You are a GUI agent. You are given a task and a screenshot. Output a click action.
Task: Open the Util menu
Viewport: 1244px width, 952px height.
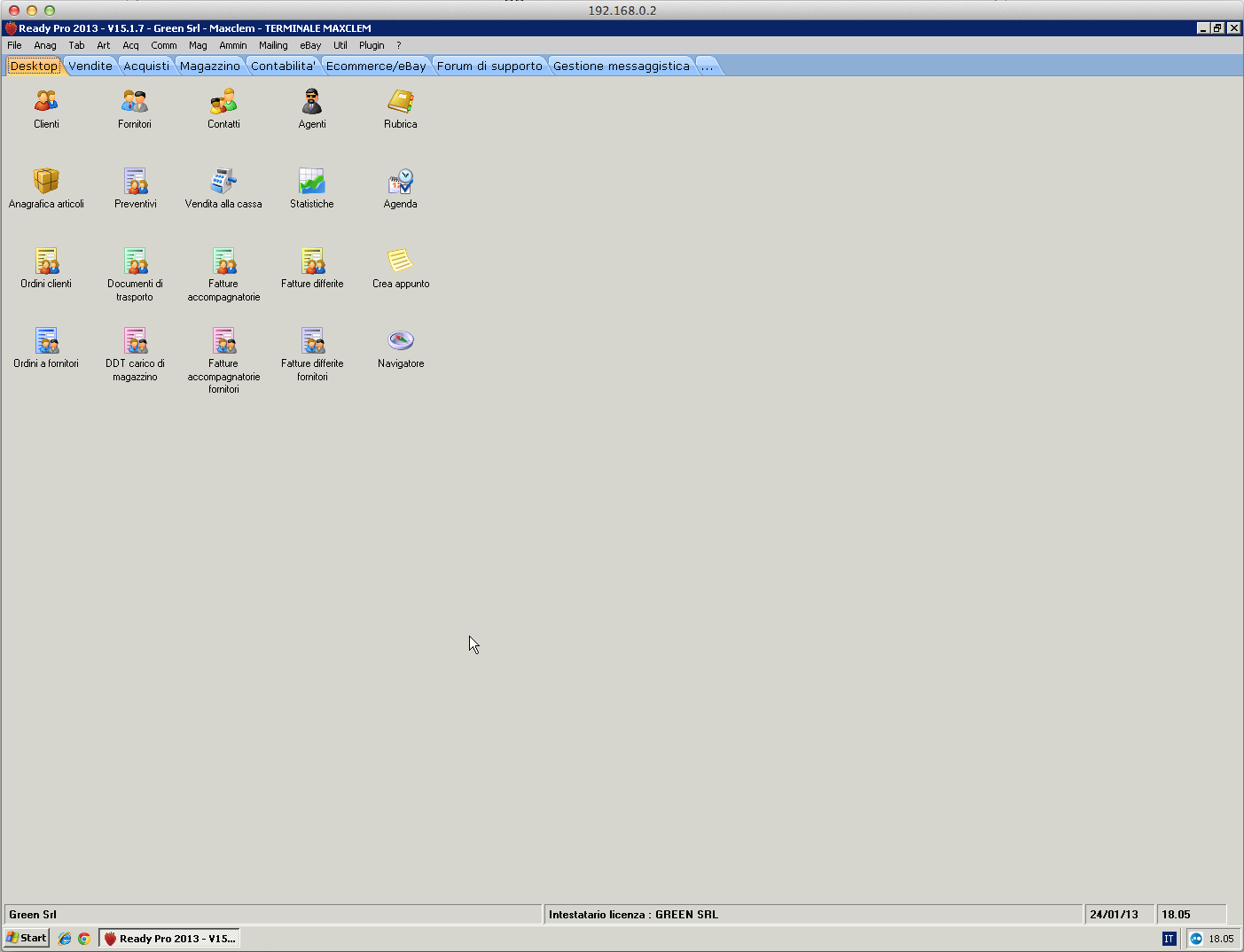click(340, 45)
